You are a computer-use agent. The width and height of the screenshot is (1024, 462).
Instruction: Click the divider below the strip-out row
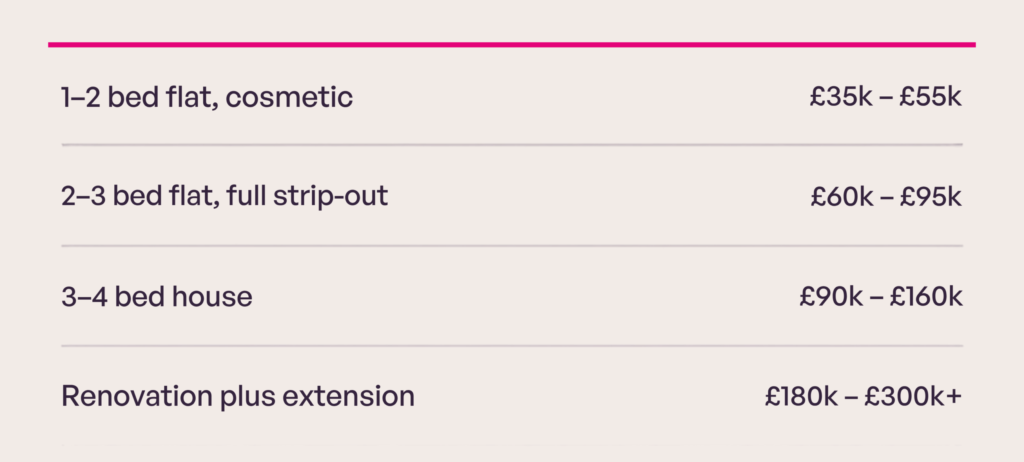point(512,246)
